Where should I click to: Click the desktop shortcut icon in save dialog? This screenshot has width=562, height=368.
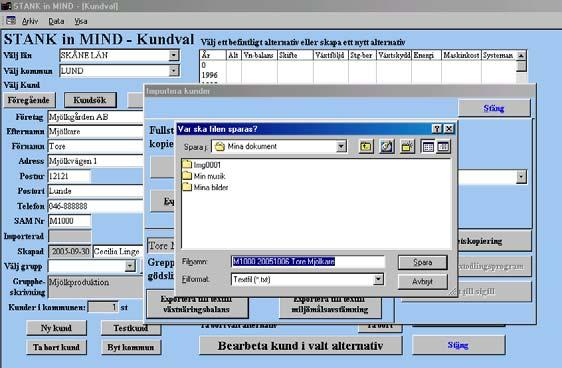coord(386,146)
